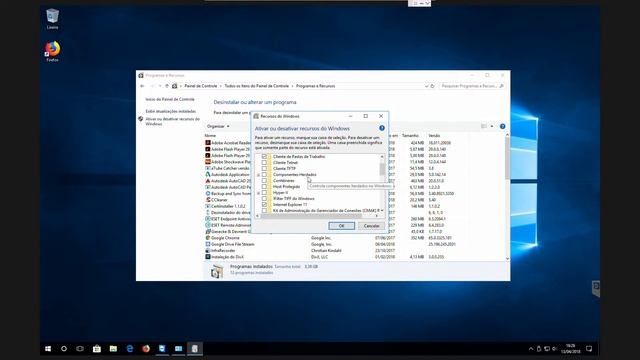
Task: Uncheck Cliente de Pastas de Trabalho checkbox
Action: 264,156
